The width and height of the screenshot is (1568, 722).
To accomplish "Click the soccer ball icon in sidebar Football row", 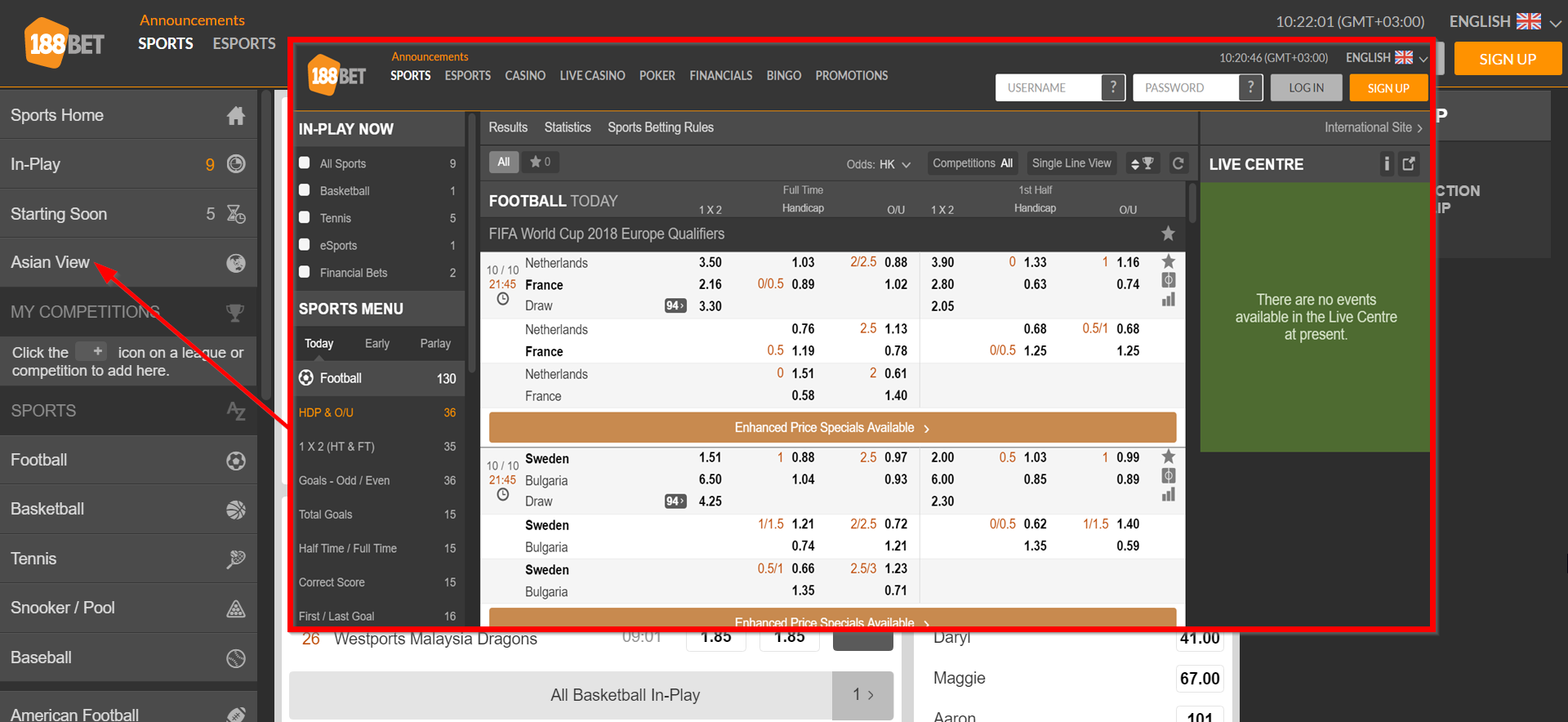I will (x=236, y=461).
